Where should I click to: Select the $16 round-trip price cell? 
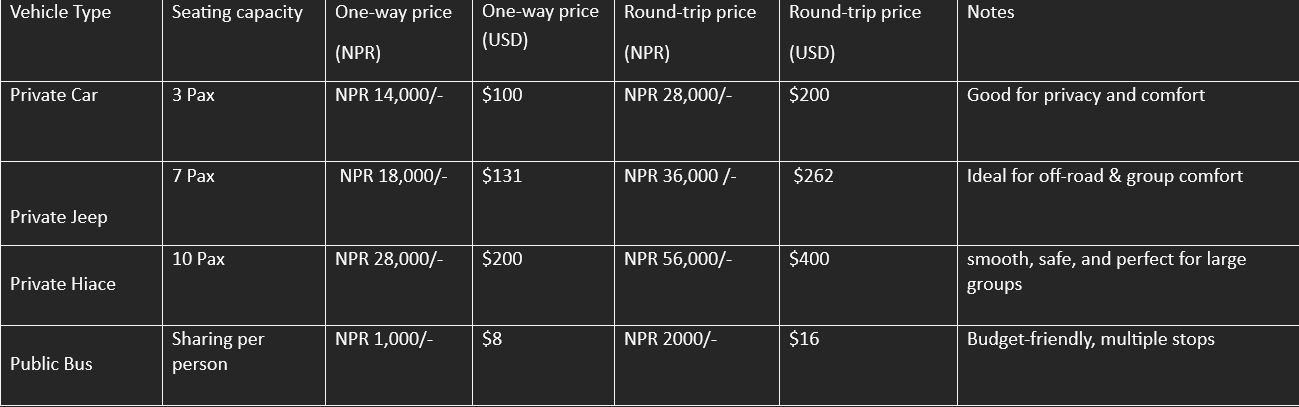[x=804, y=339]
